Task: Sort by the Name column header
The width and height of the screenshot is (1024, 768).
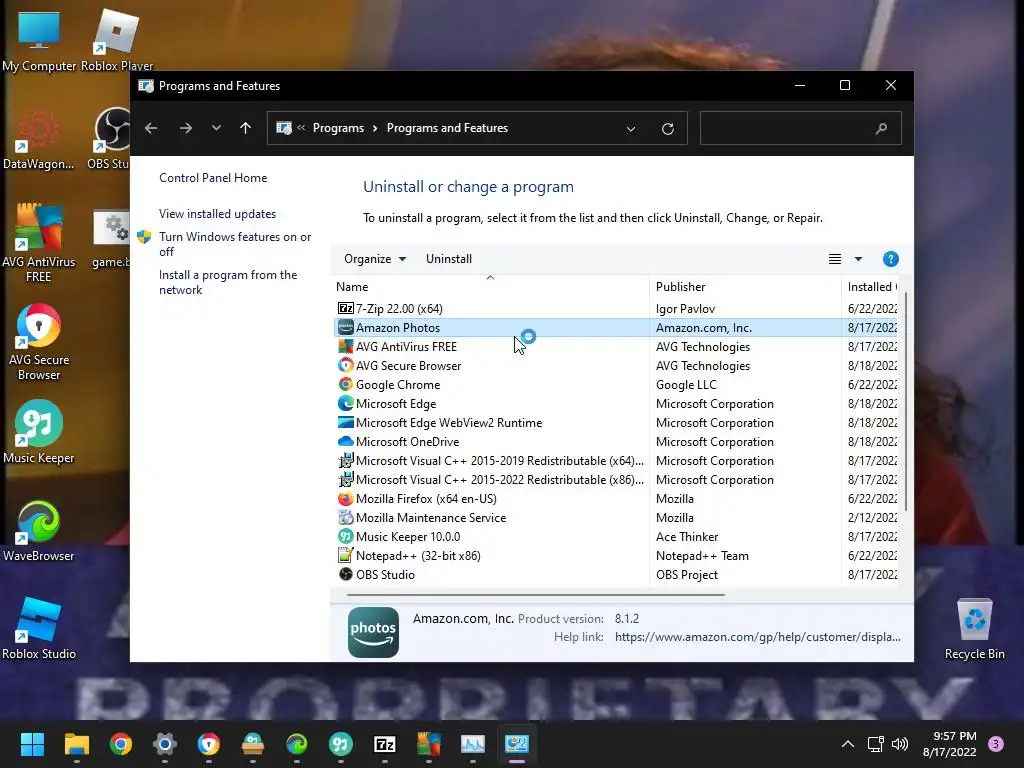Action: click(x=490, y=287)
